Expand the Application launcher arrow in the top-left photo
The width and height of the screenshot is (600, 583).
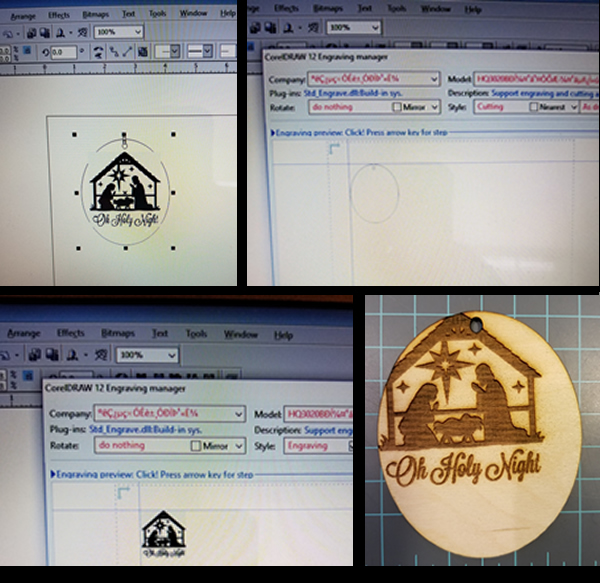coord(71,33)
